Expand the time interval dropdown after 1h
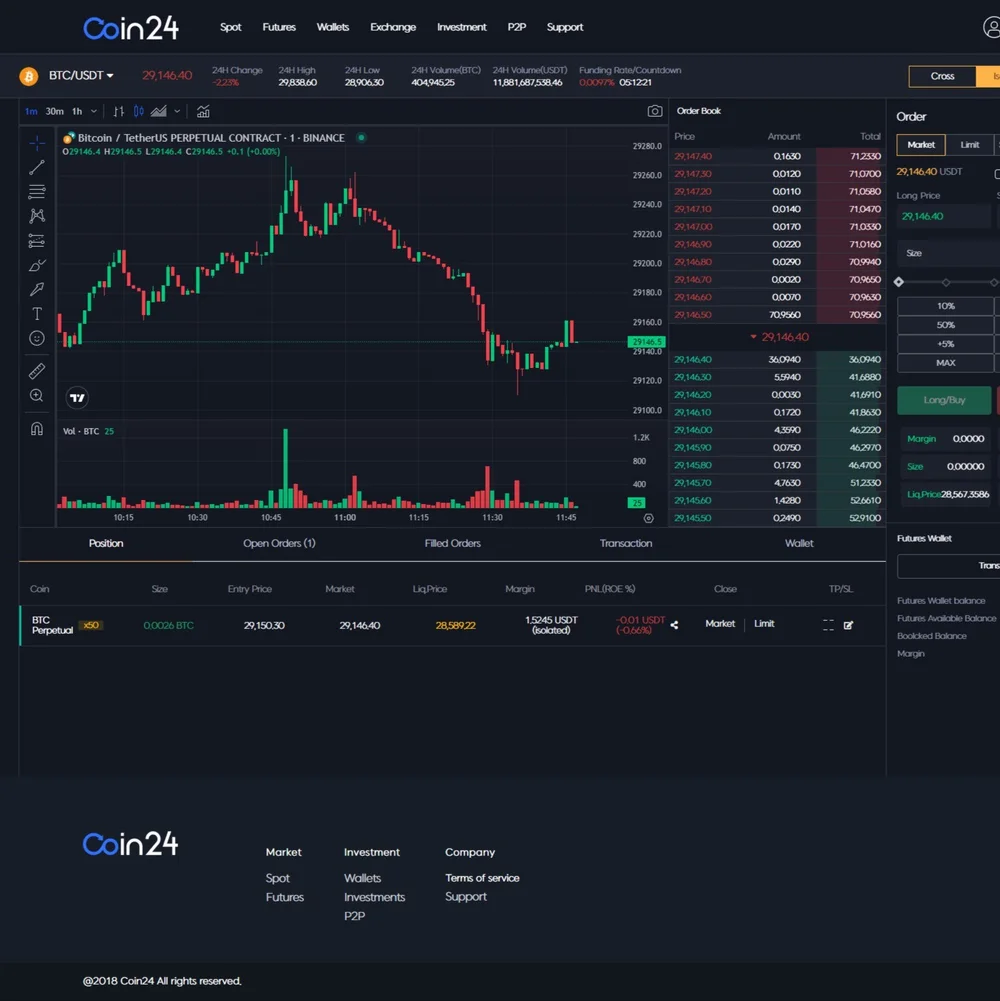Viewport: 1000px width, 1001px height. coord(94,111)
